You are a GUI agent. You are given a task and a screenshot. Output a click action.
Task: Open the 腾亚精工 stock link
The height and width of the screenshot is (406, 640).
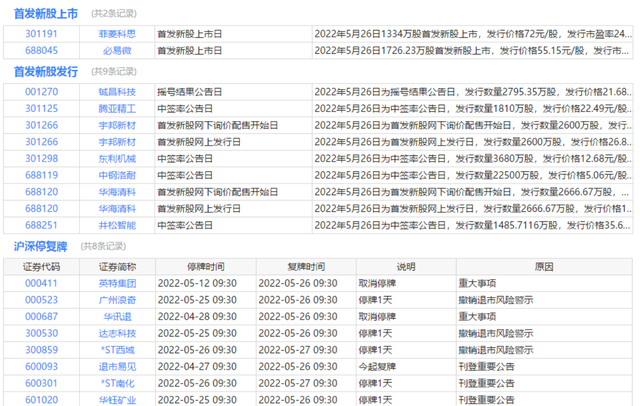pos(117,109)
